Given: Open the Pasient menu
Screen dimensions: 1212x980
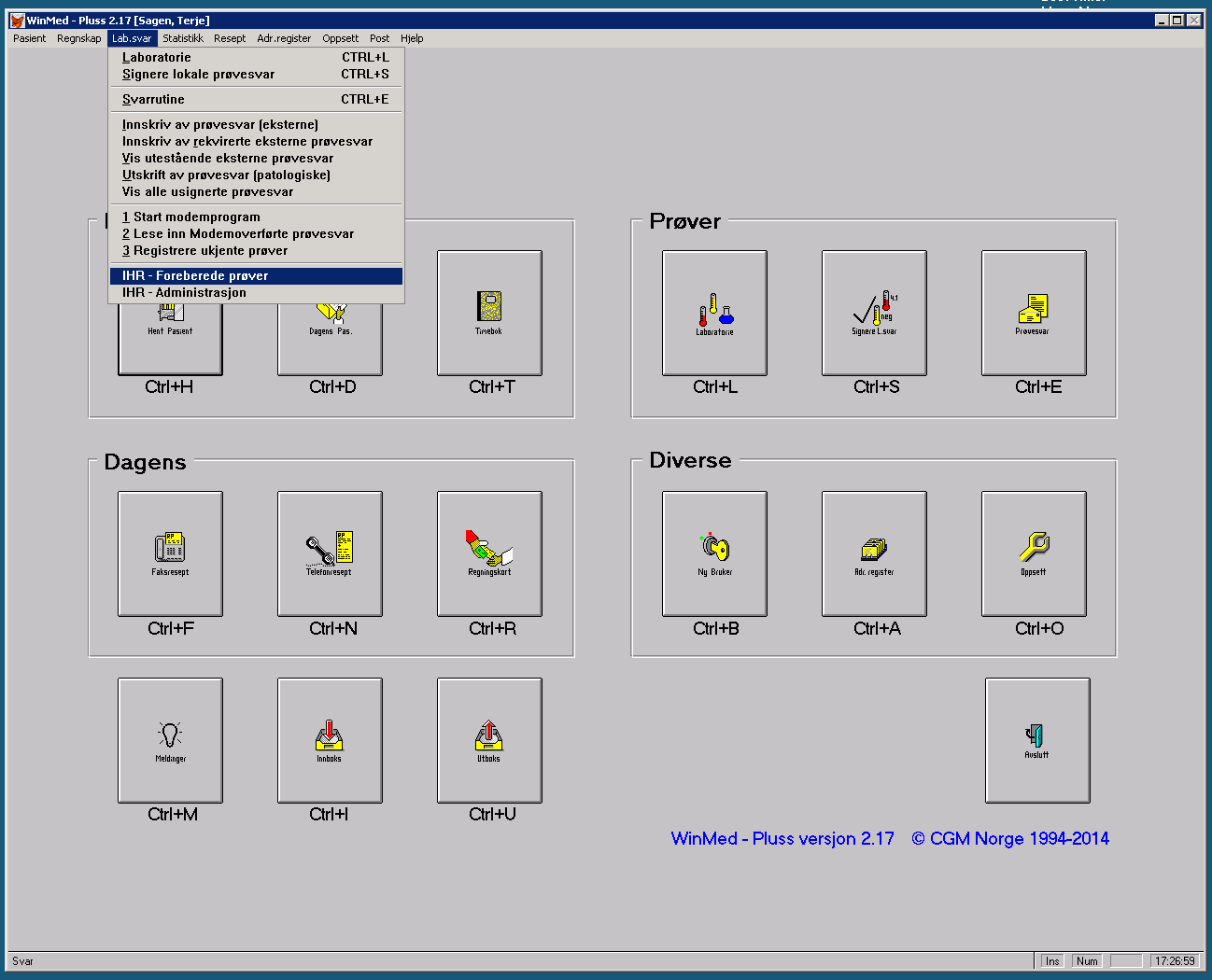Looking at the screenshot, I should tap(29, 38).
